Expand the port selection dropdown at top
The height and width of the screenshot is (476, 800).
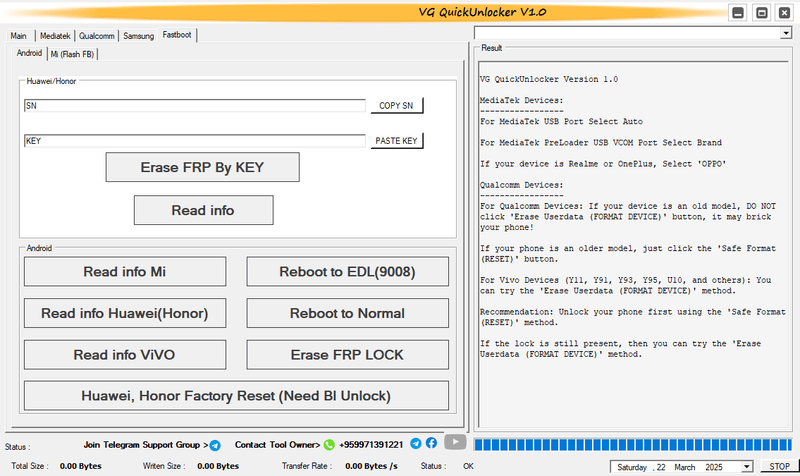pyautogui.click(x=786, y=33)
